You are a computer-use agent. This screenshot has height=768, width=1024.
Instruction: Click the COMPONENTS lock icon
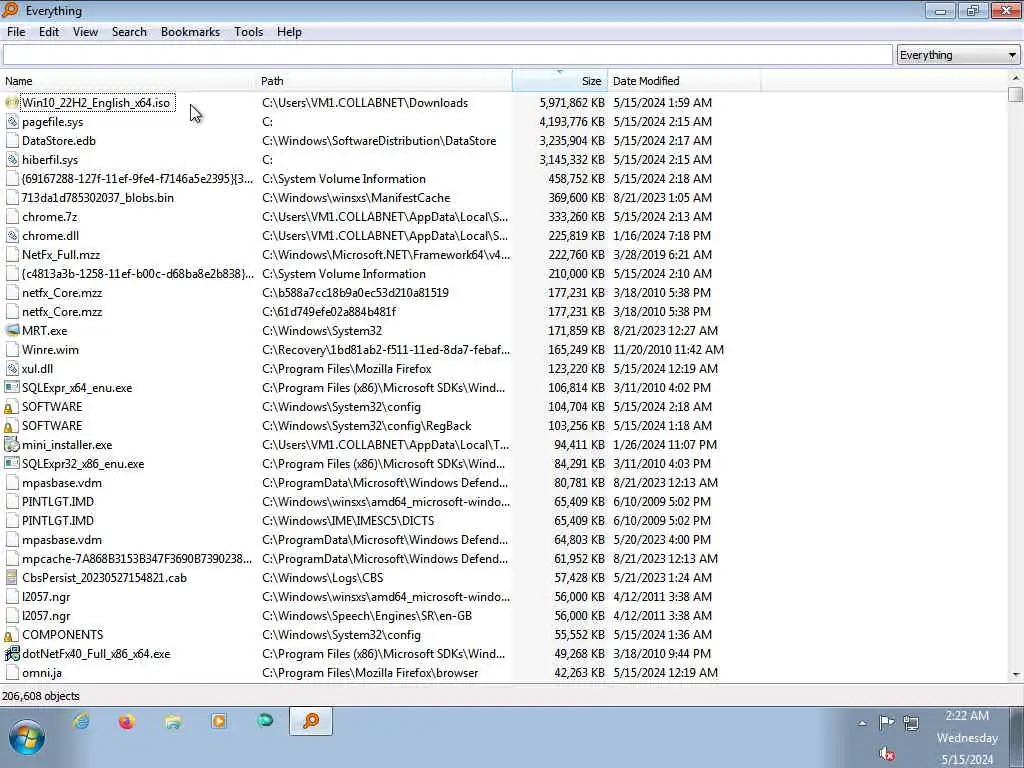click(9, 635)
